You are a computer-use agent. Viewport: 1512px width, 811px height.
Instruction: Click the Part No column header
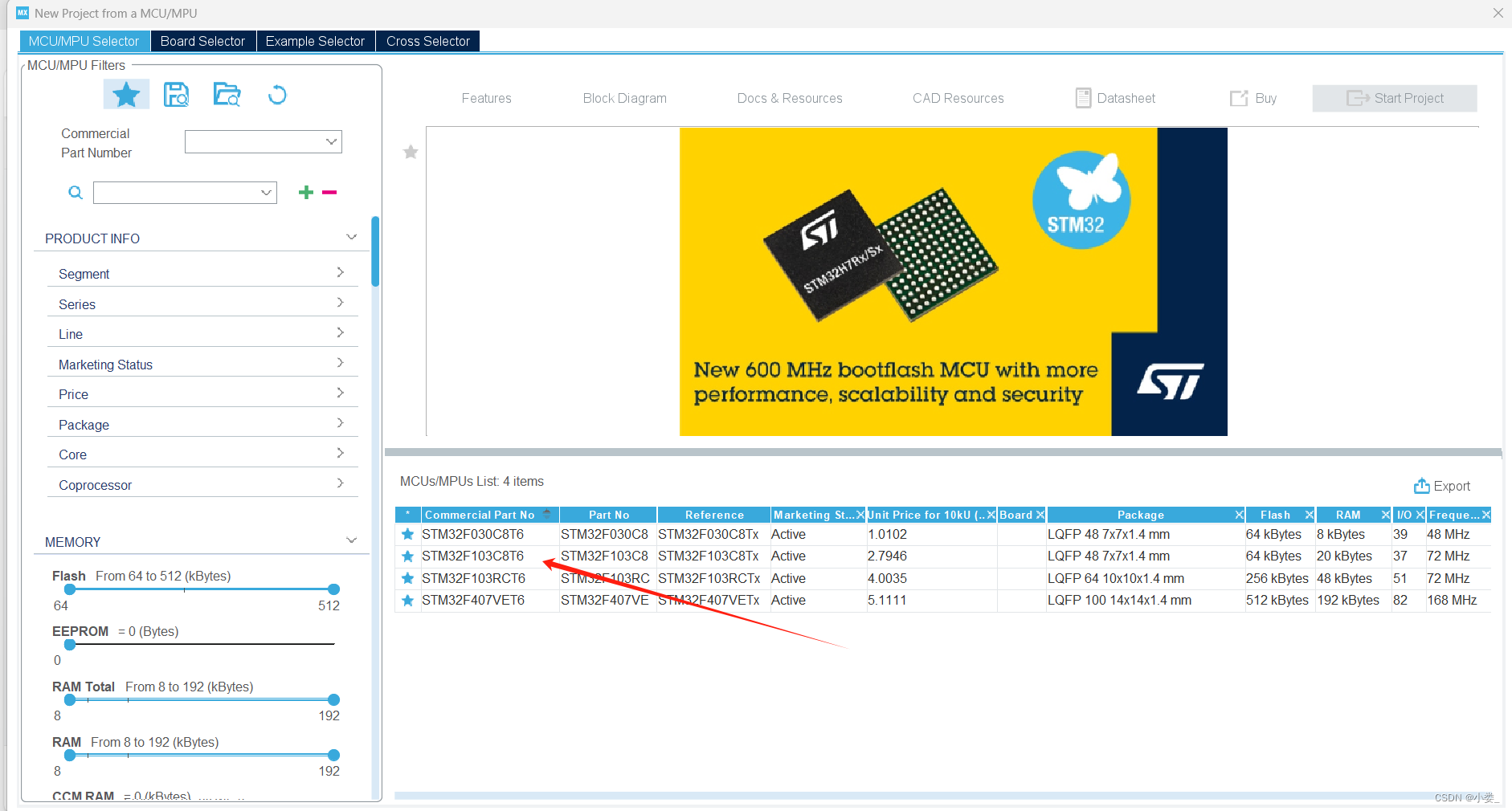(608, 515)
